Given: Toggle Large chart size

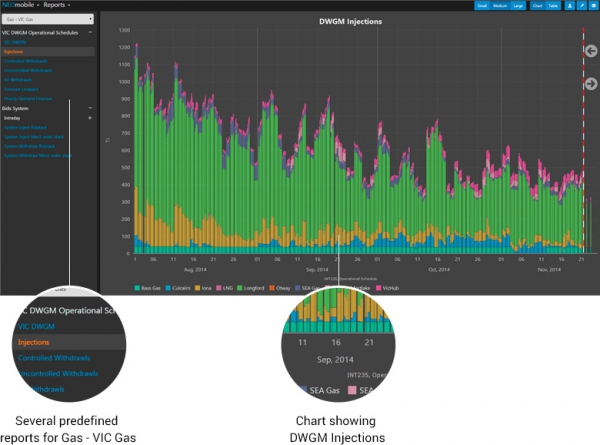Looking at the screenshot, I should (520, 6).
